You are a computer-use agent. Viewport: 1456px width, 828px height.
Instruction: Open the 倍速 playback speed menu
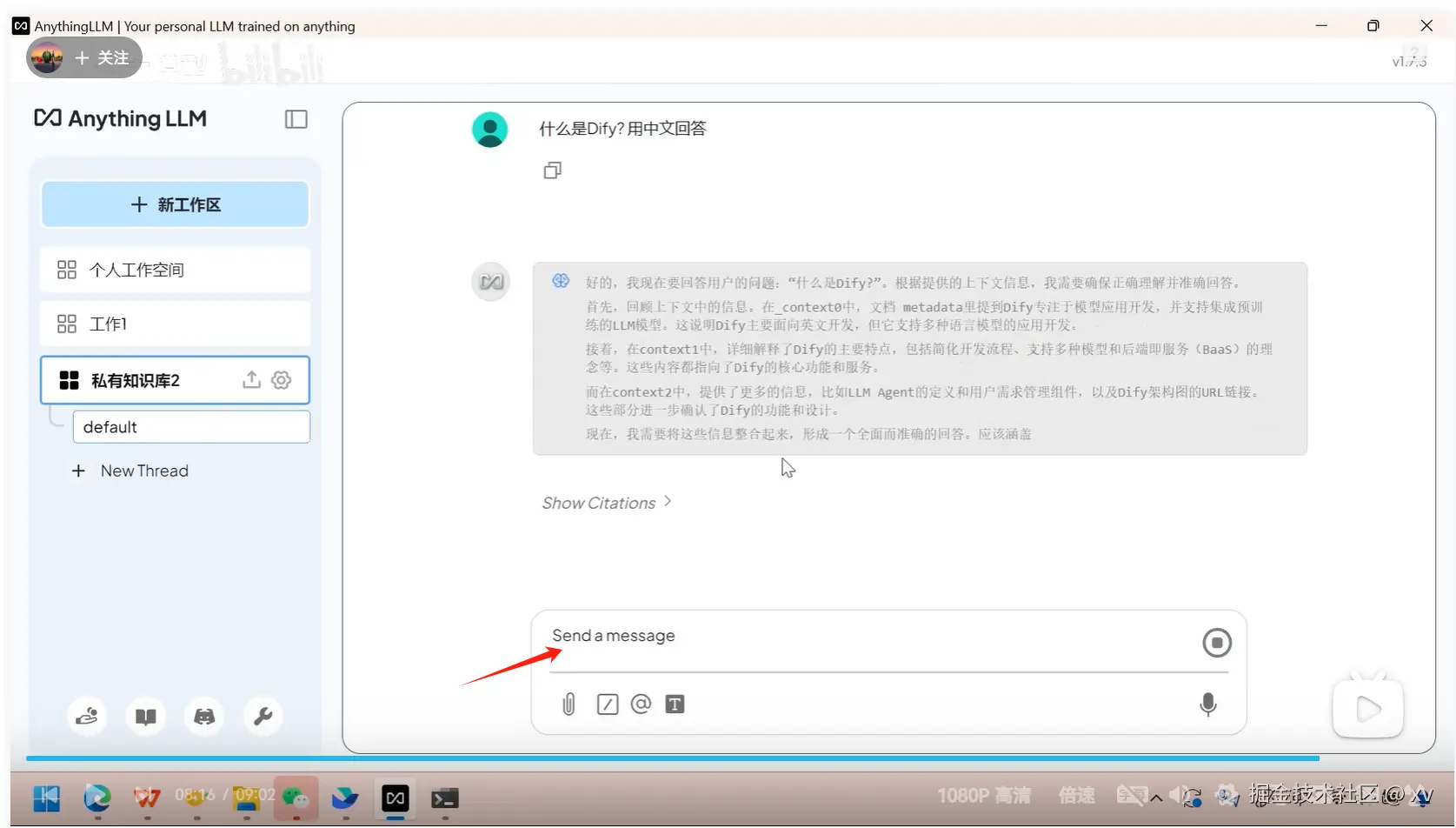[1076, 796]
